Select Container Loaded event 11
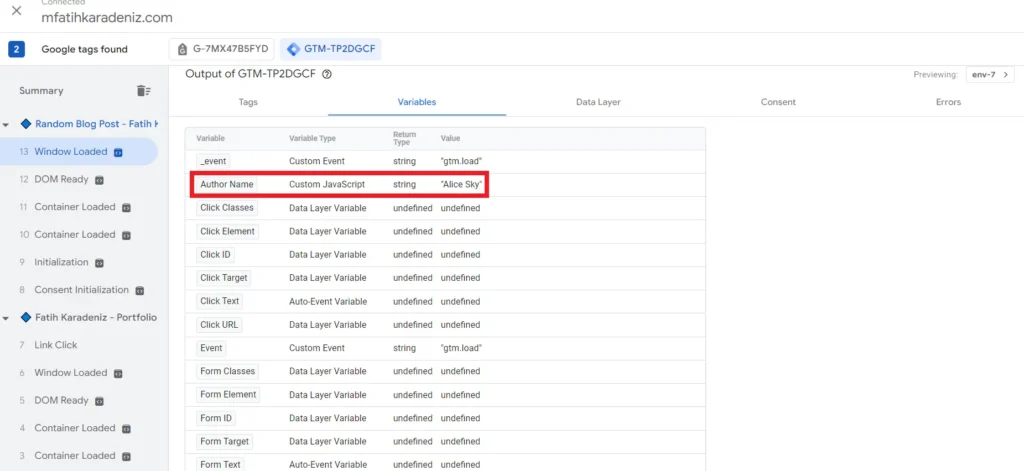Screen dimensions: 1024x471 tap(74, 207)
